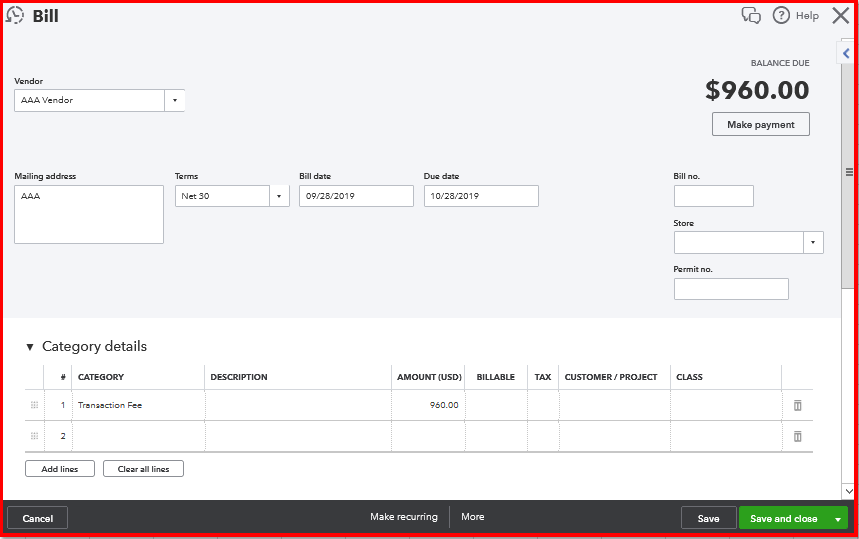The image size is (859, 539).
Task: Click the Make payment button
Action: pos(760,124)
